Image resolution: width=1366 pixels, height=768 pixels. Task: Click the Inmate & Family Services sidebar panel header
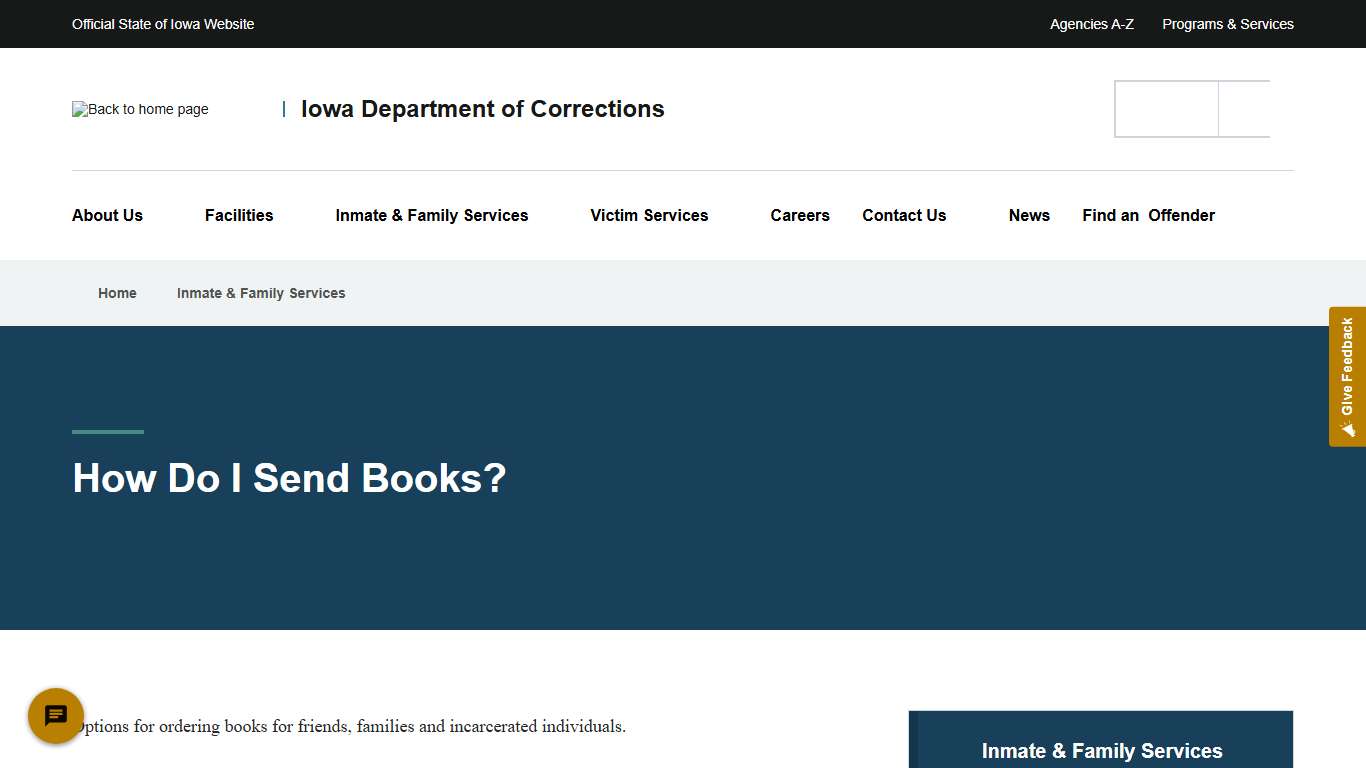coord(1101,751)
